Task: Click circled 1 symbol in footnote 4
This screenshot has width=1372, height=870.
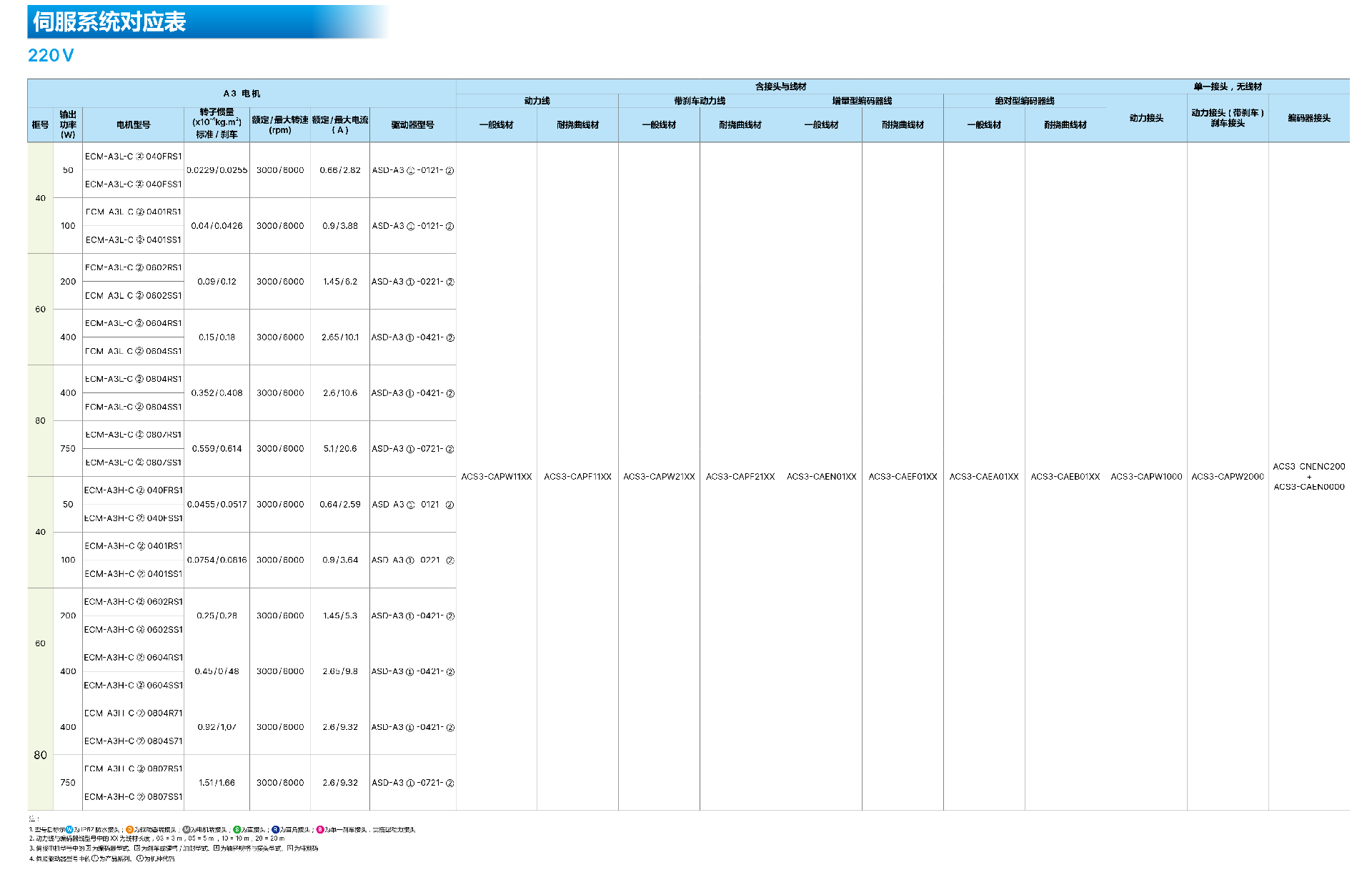Action: 95,859
